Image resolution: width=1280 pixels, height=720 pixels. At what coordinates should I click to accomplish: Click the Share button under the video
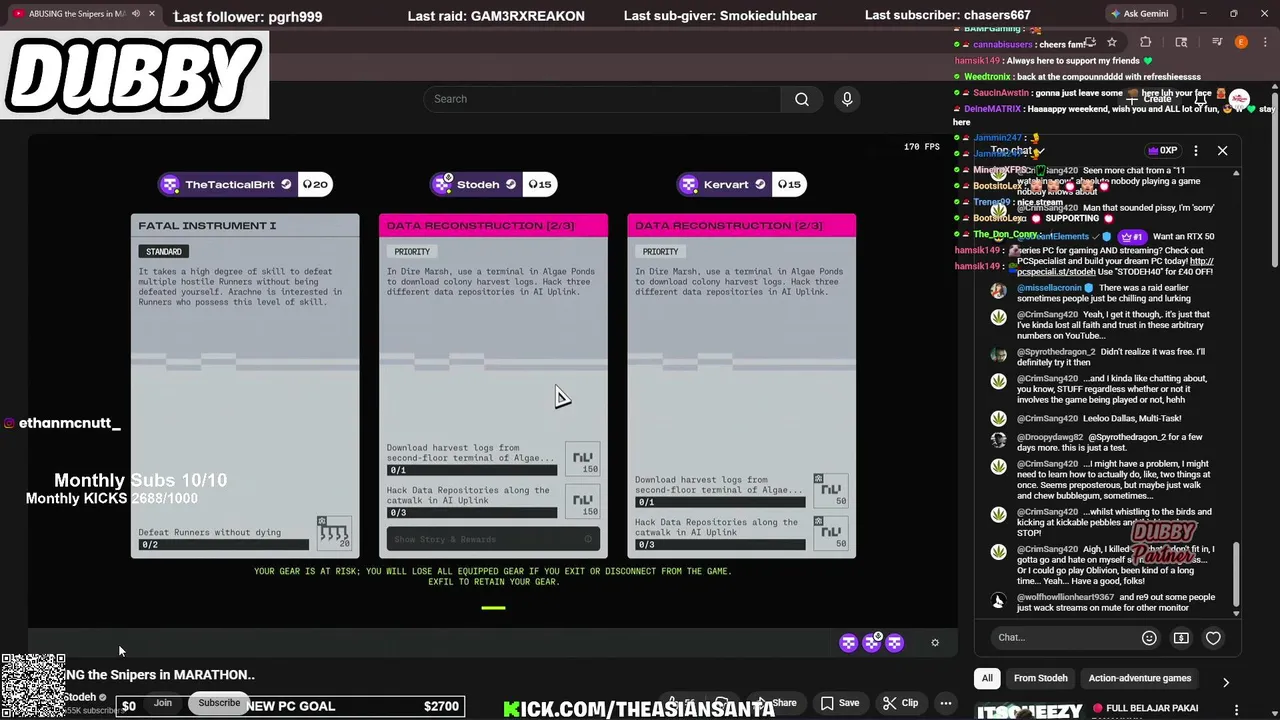776,703
